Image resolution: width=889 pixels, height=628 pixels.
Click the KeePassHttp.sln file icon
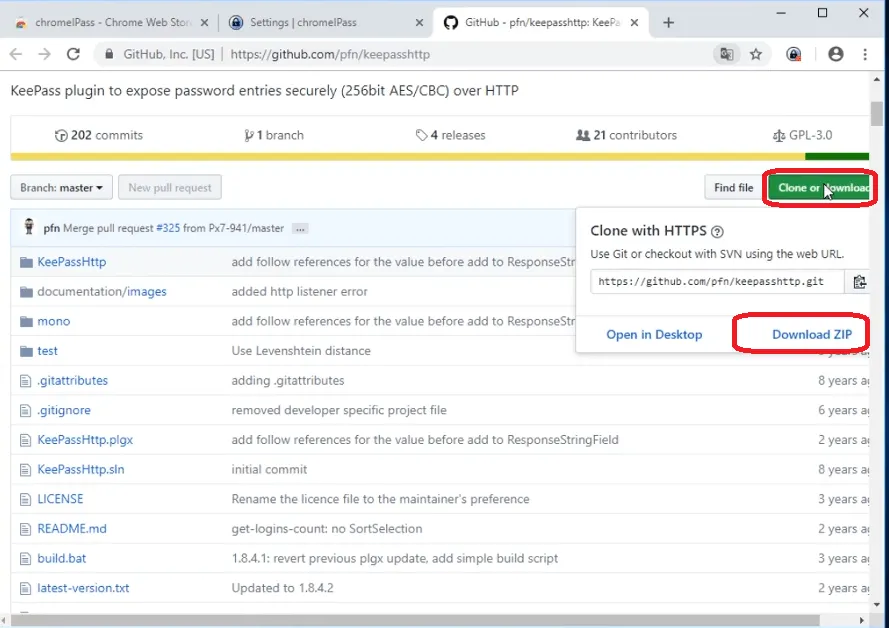click(25, 470)
